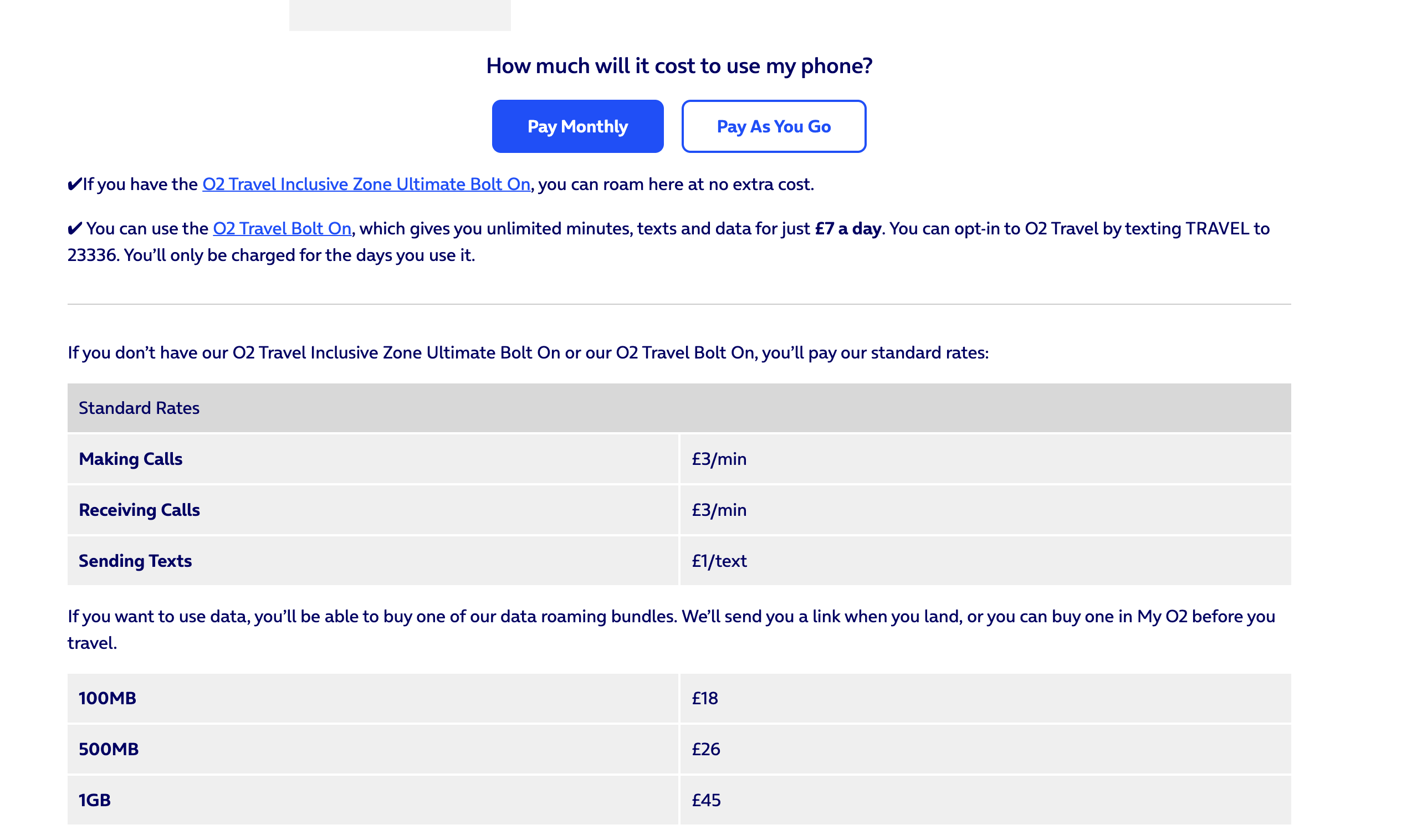The image size is (1422, 840).
Task: Click the £18 price for 100MB
Action: (704, 698)
